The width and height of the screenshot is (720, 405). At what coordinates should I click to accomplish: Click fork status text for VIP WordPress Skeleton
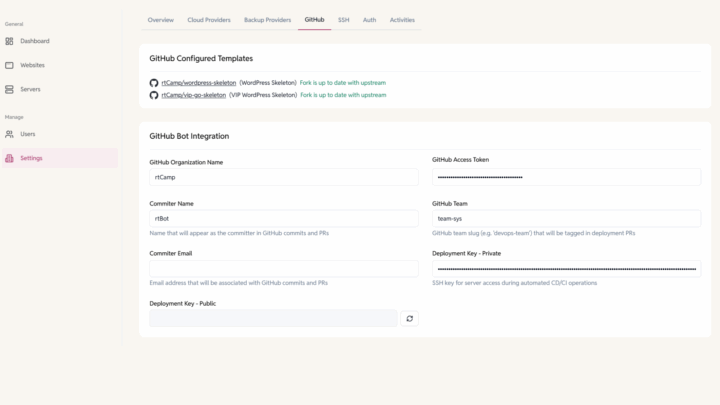point(343,95)
